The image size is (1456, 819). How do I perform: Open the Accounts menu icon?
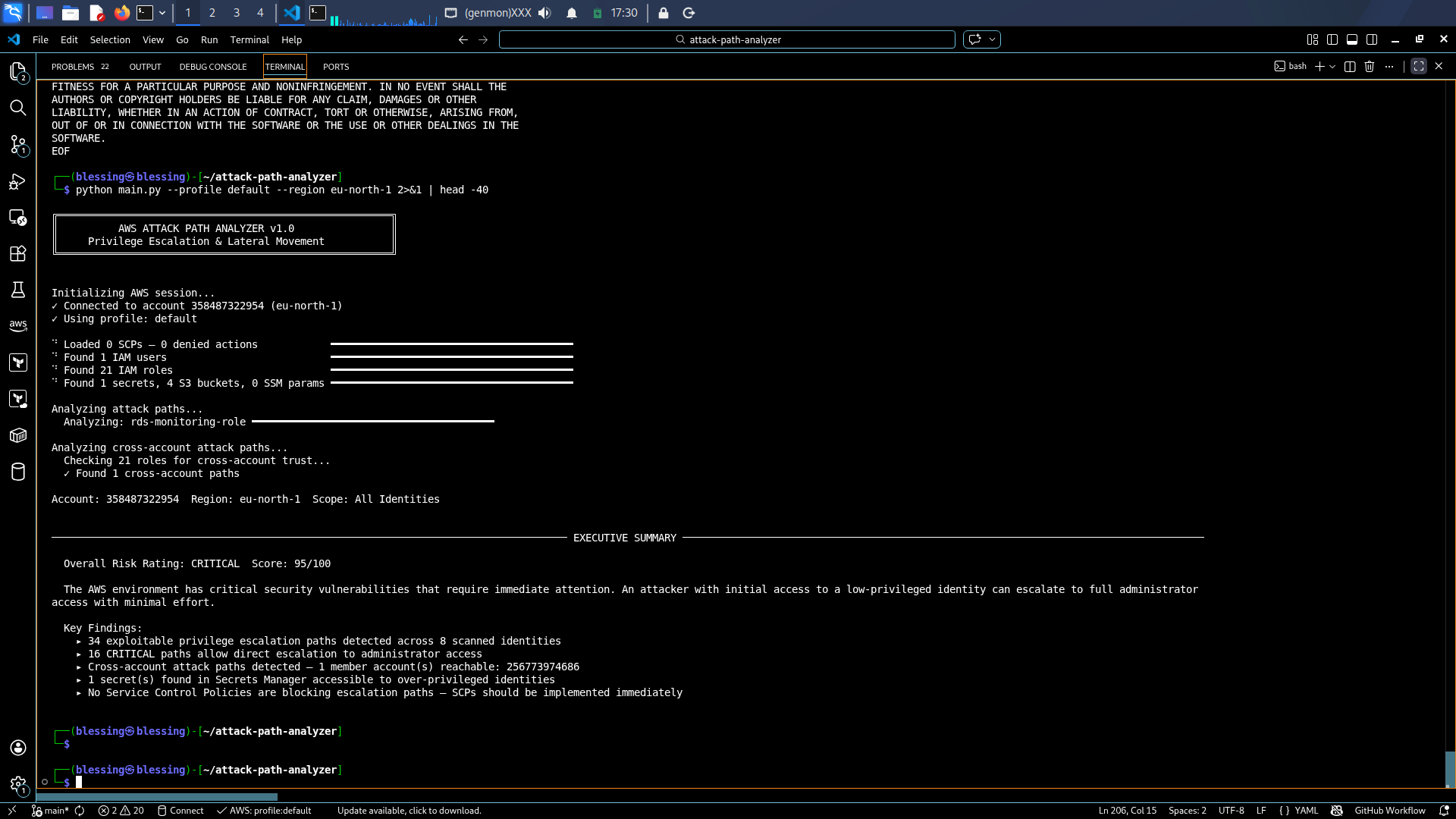pyautogui.click(x=18, y=748)
